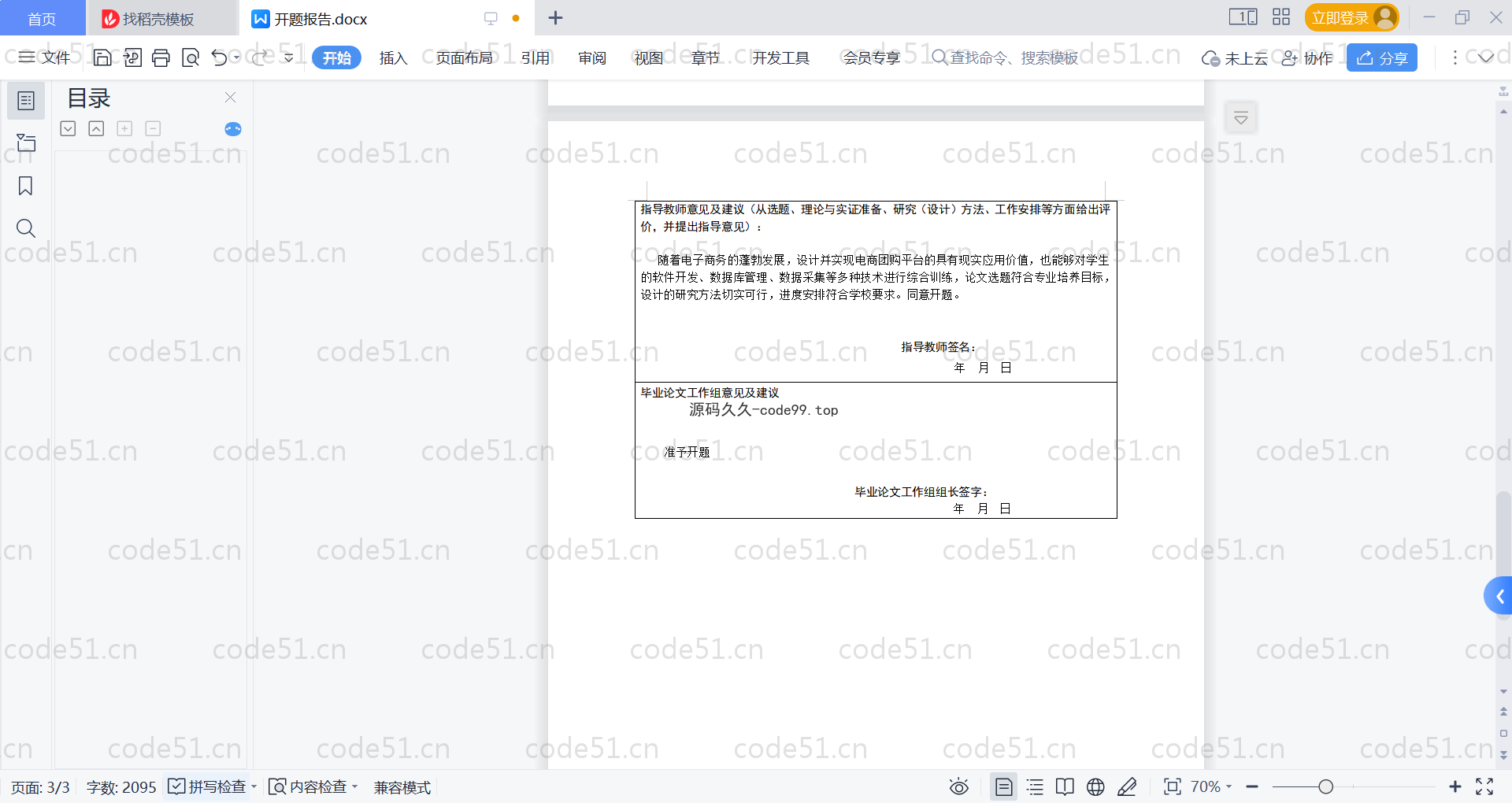Click the export to PDF icon
Viewport: 1512px width, 803px height.
tap(132, 57)
